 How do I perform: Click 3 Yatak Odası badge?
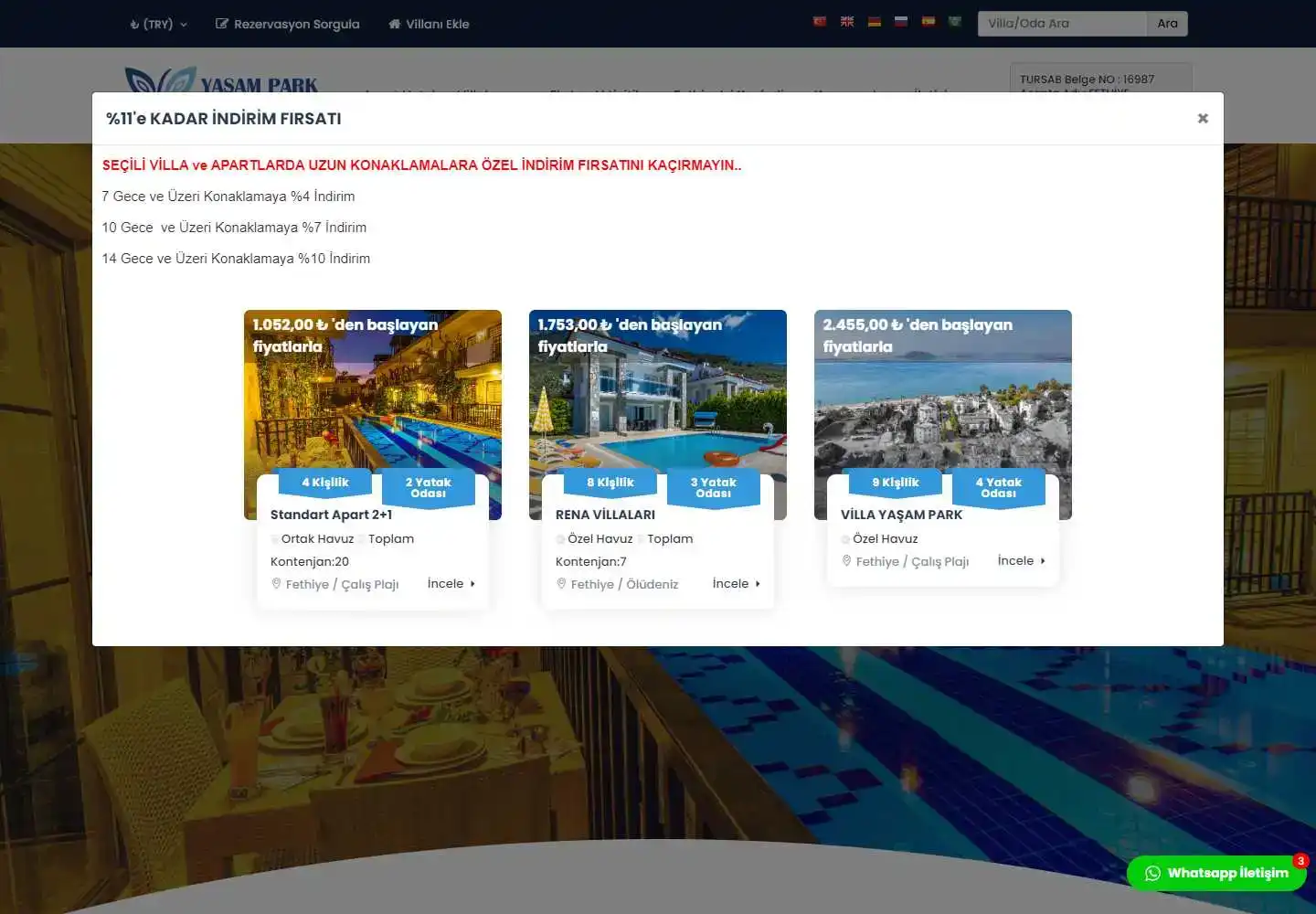click(x=714, y=487)
